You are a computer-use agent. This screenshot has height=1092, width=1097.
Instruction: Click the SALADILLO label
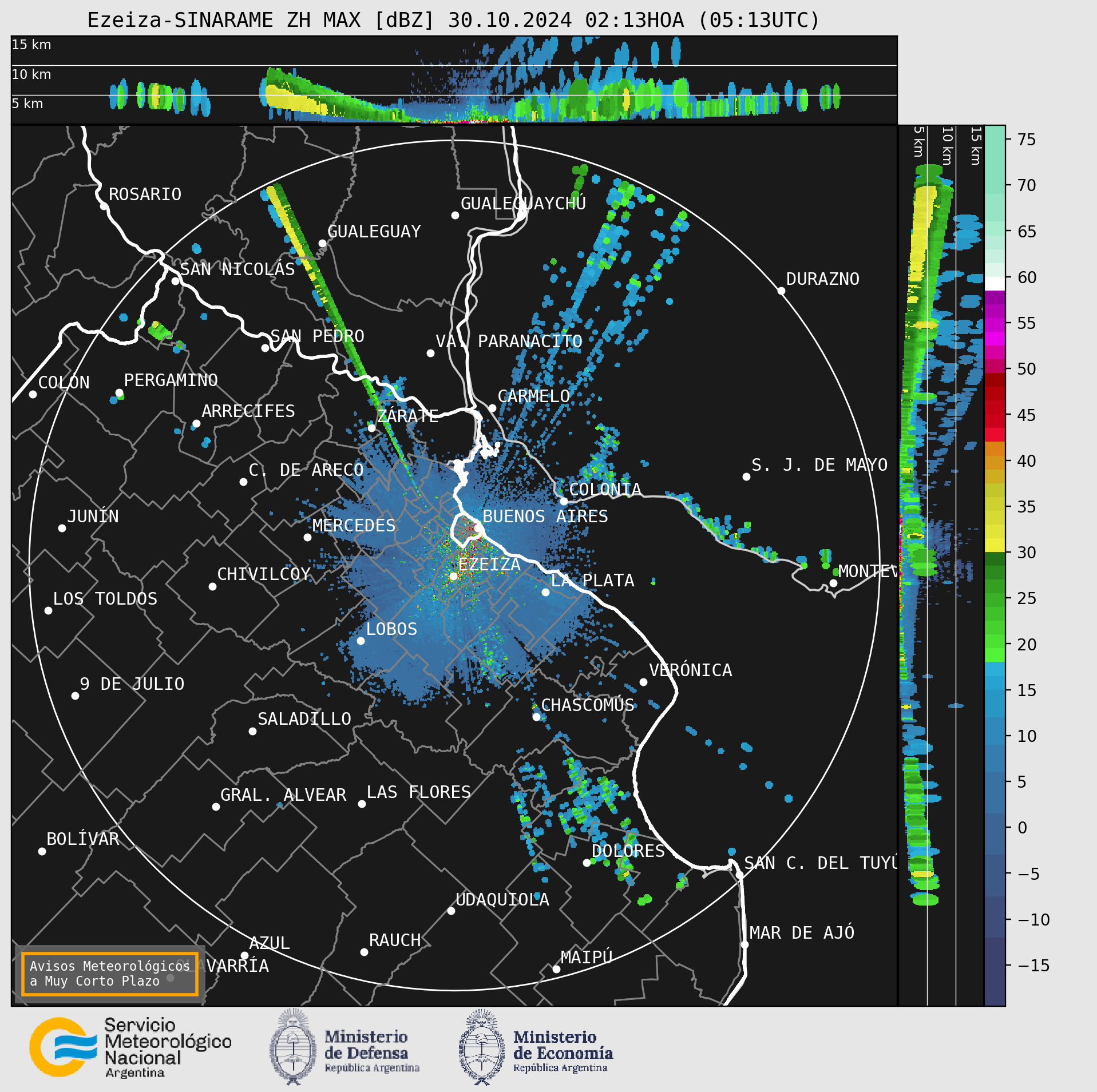coord(304,719)
